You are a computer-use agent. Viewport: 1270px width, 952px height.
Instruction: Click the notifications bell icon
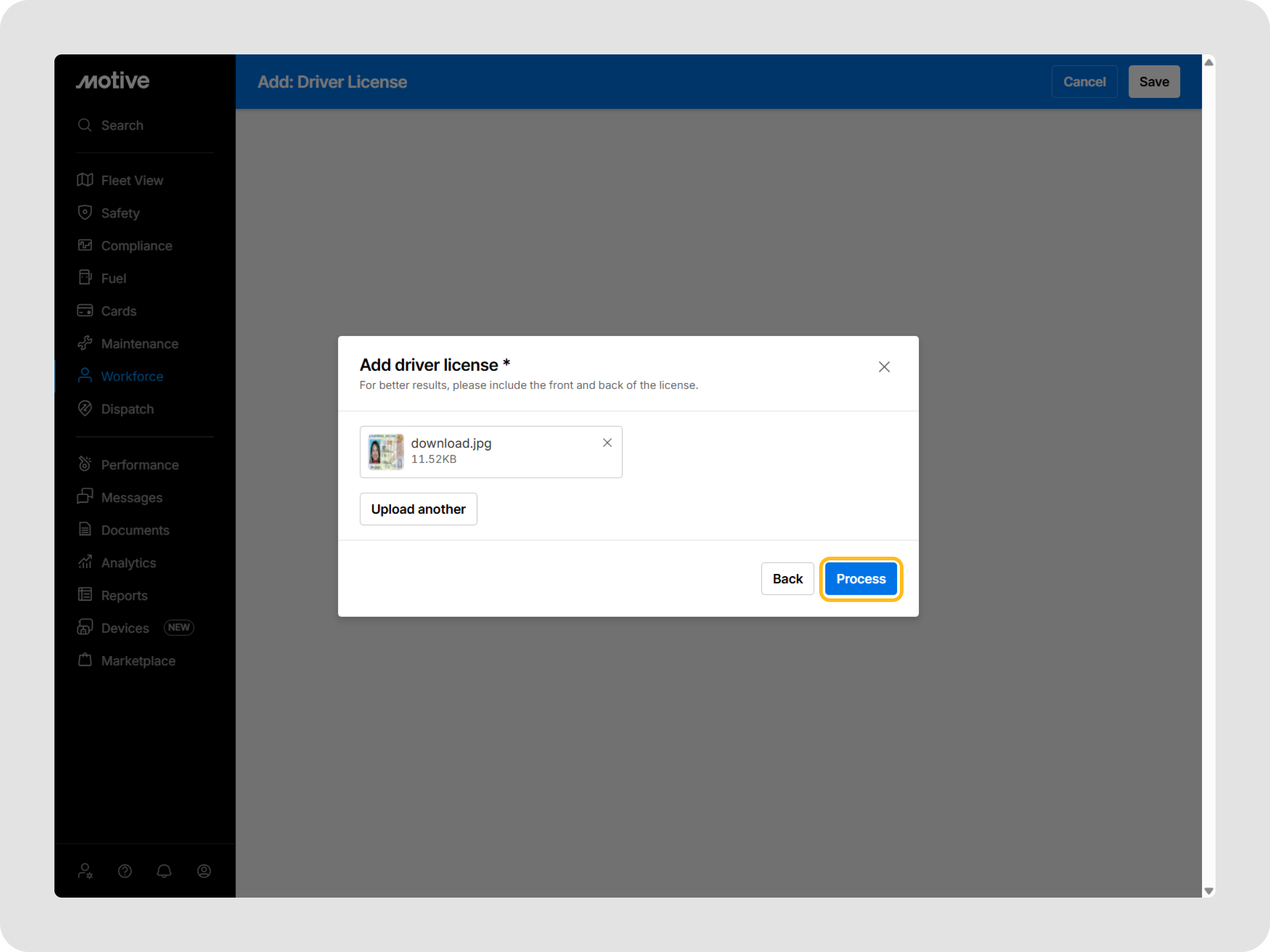coord(164,871)
